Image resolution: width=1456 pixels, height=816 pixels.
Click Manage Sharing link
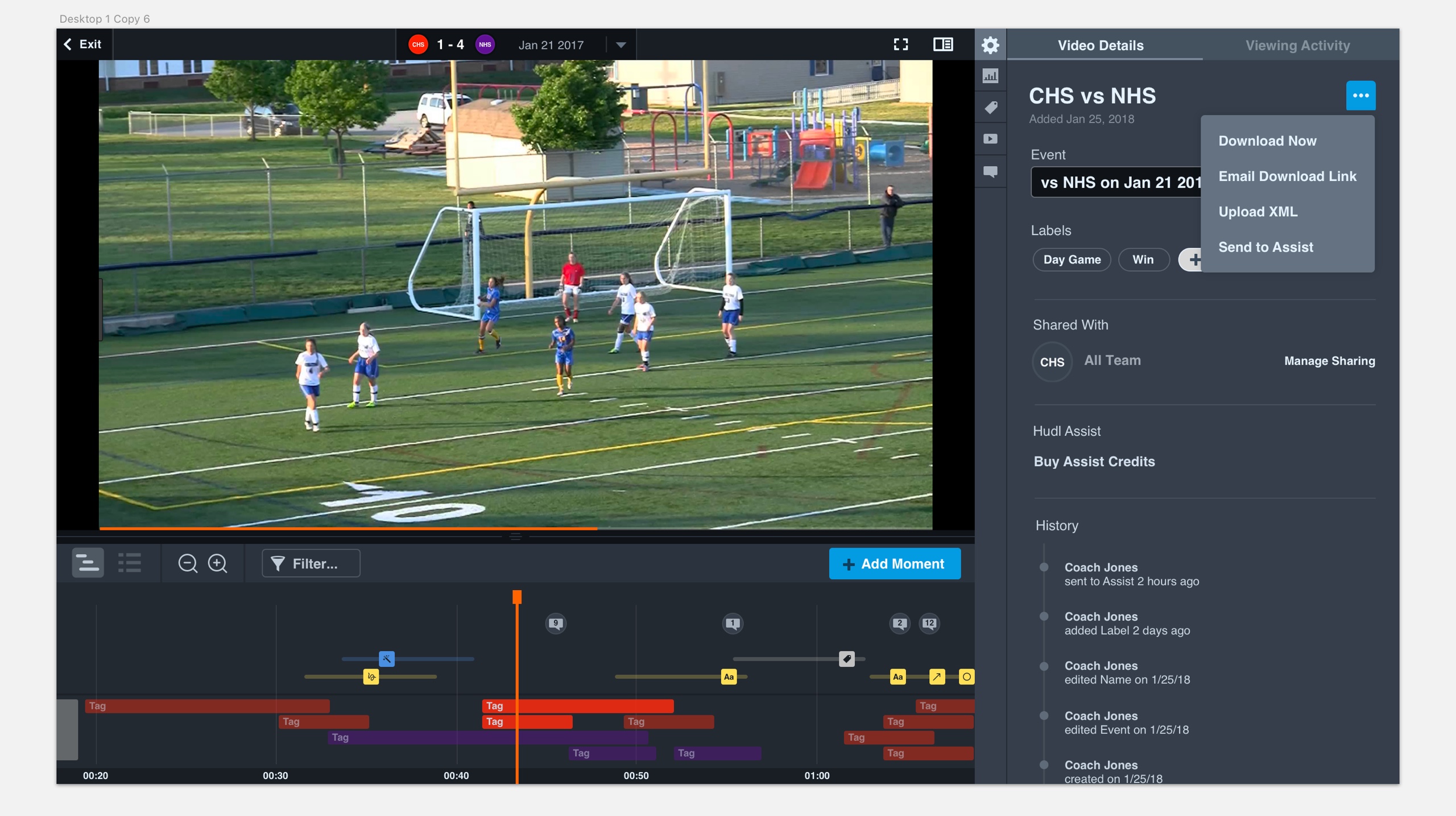pyautogui.click(x=1329, y=361)
